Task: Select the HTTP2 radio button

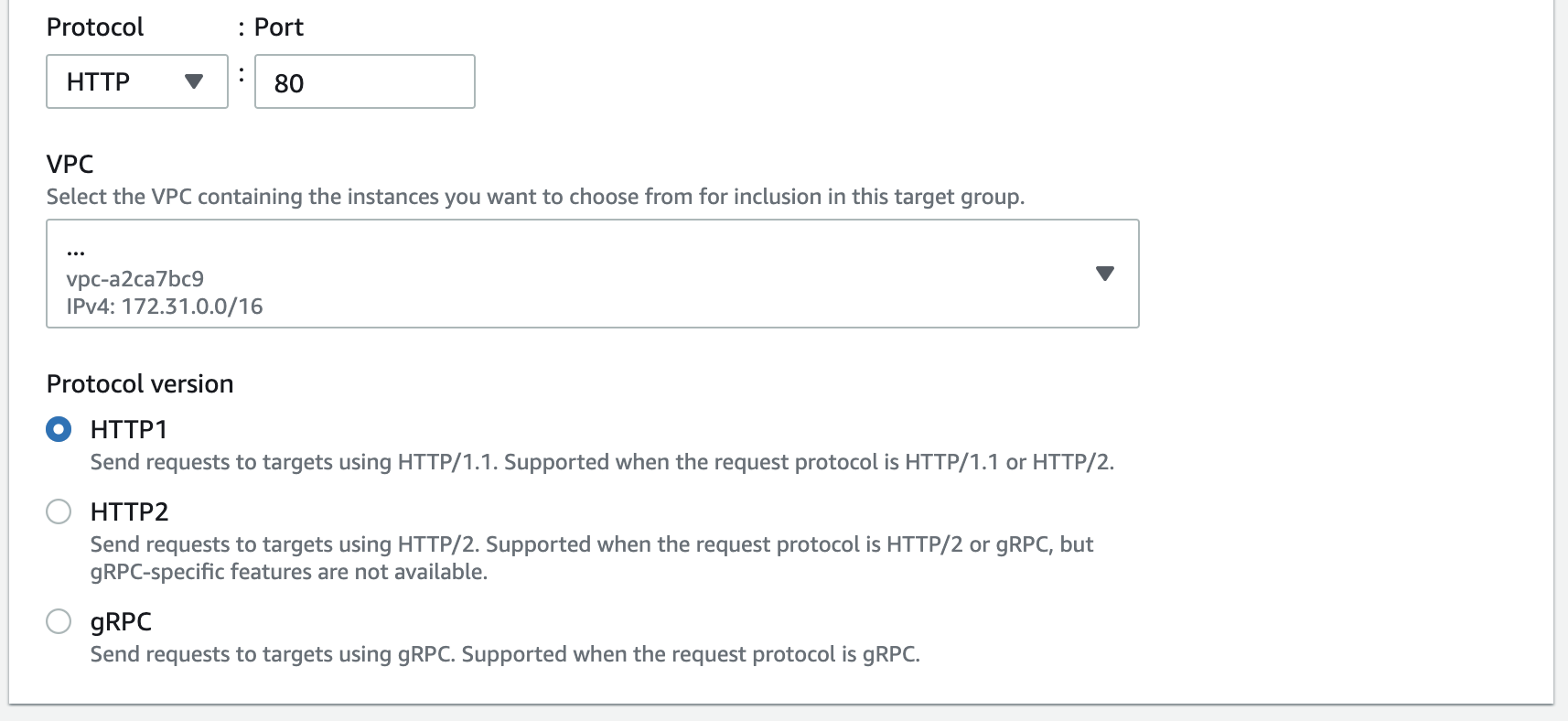Action: coord(59,511)
